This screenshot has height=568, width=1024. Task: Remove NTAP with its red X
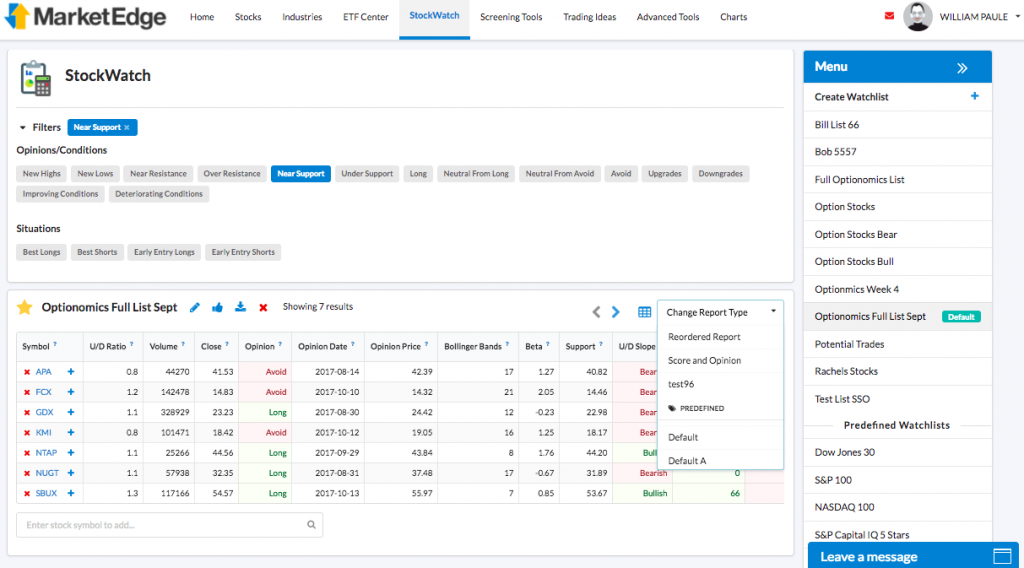[27, 453]
